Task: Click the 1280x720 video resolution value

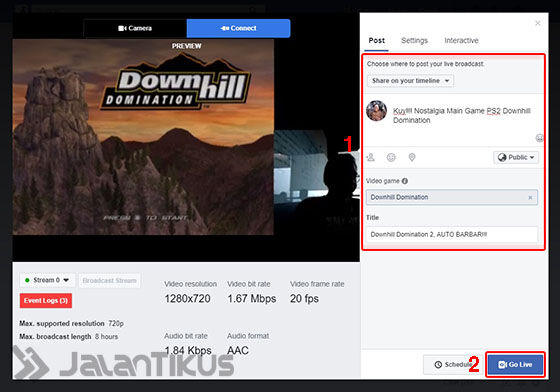Action: pyautogui.click(x=188, y=299)
